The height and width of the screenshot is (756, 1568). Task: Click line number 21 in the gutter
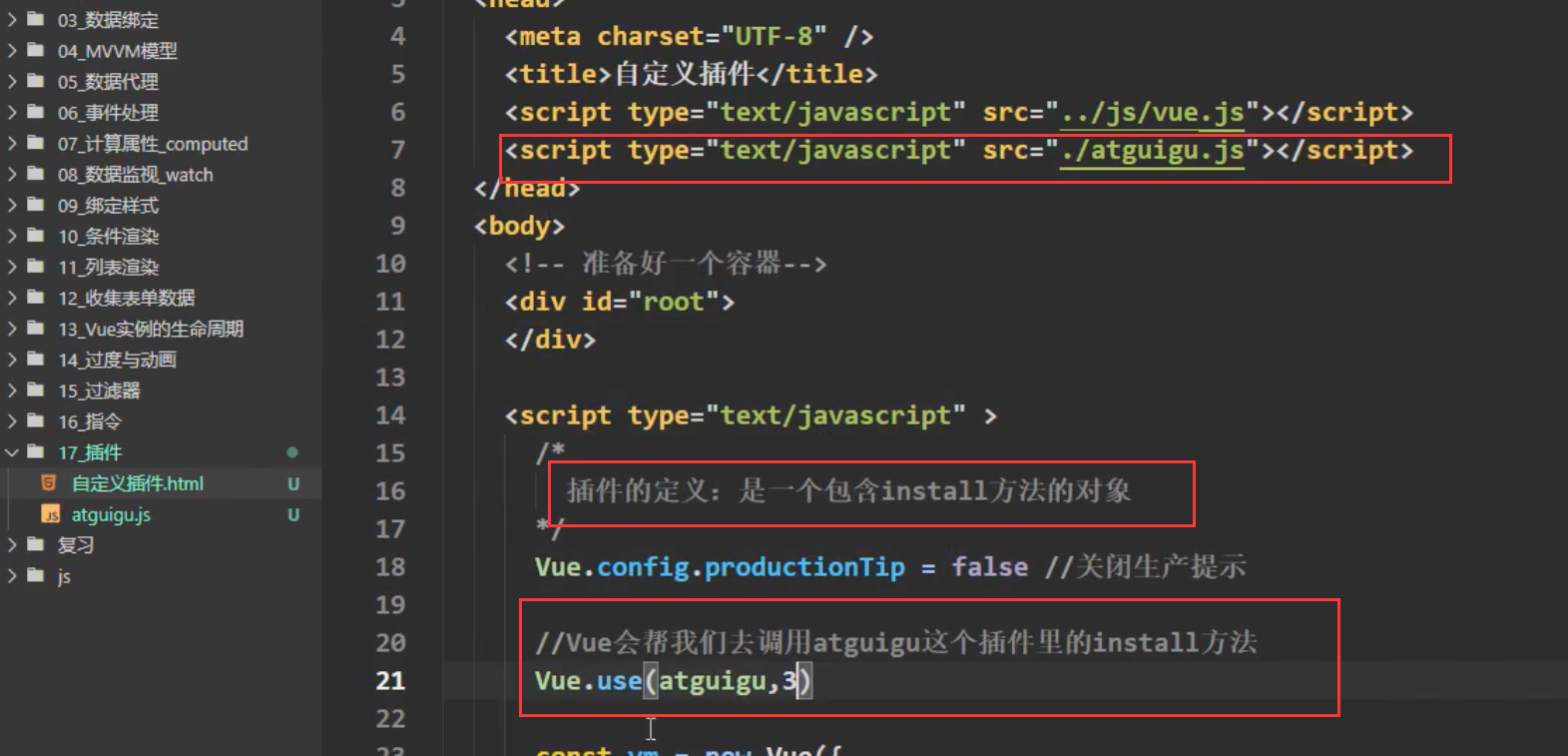(x=390, y=681)
